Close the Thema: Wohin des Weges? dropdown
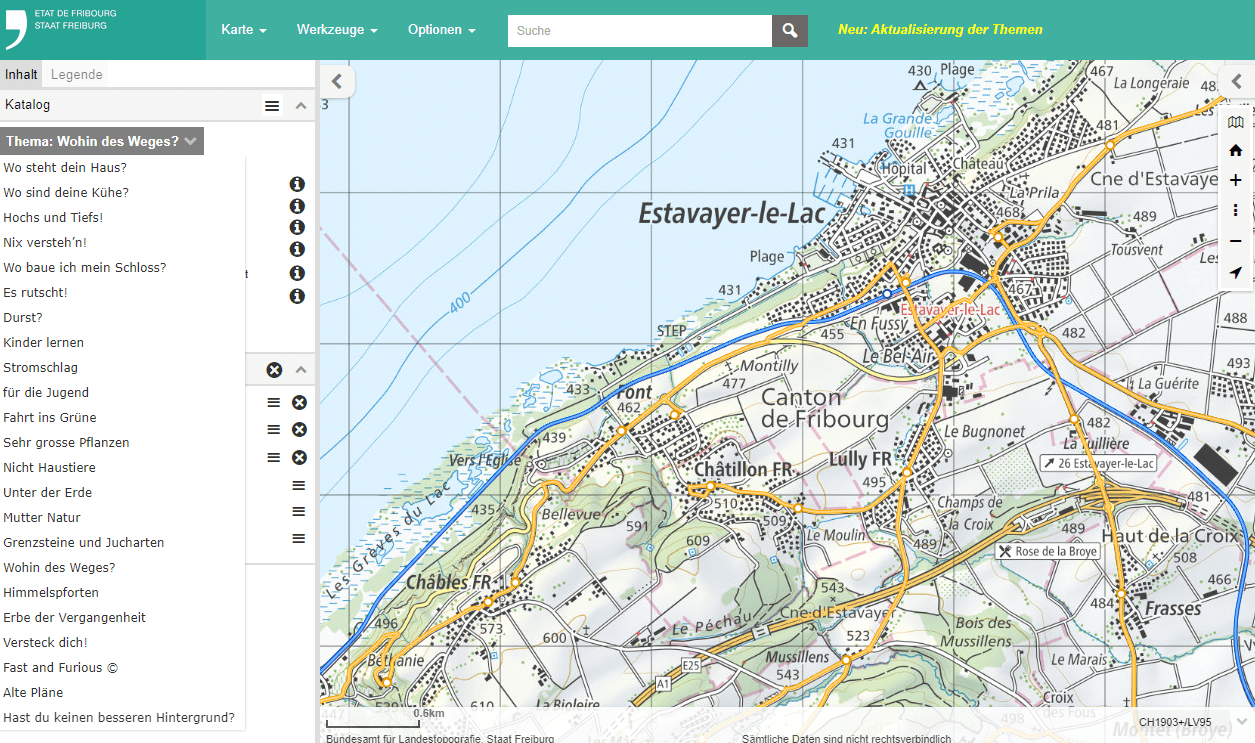This screenshot has width=1255, height=743. coord(102,141)
